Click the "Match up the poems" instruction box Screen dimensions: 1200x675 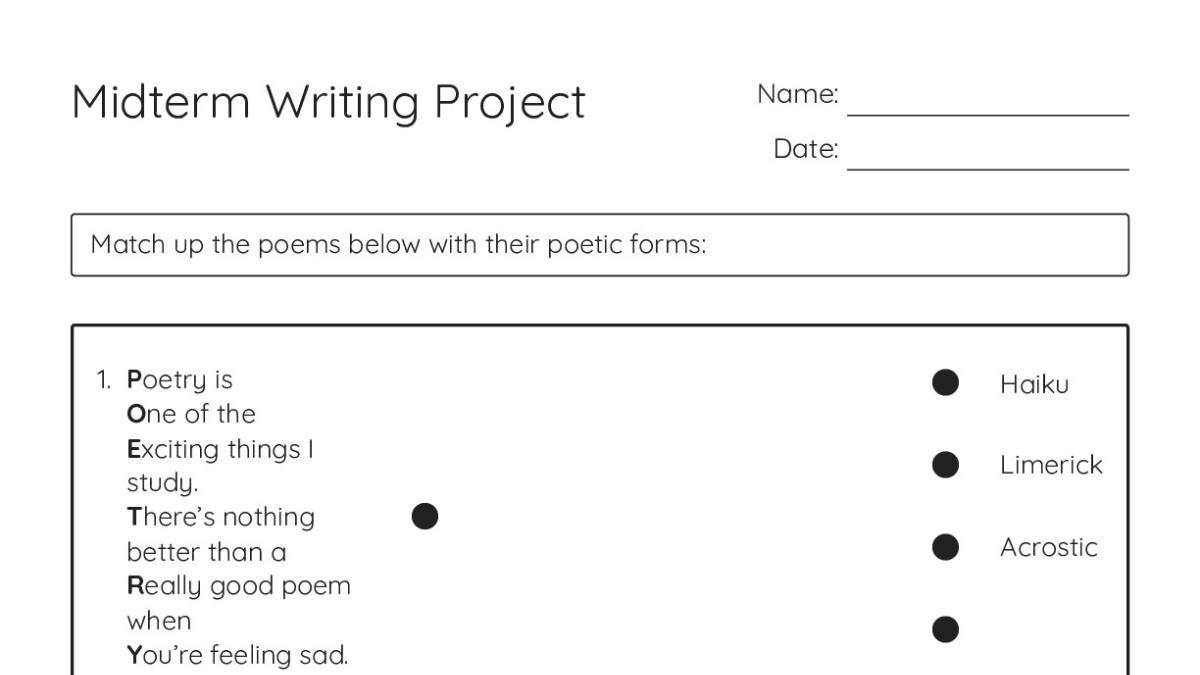(x=600, y=244)
